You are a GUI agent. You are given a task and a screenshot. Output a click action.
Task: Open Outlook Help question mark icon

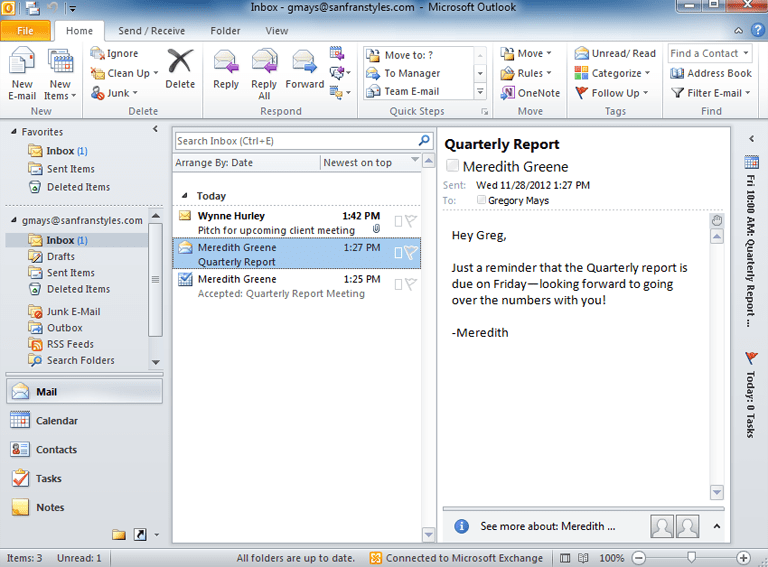point(757,30)
